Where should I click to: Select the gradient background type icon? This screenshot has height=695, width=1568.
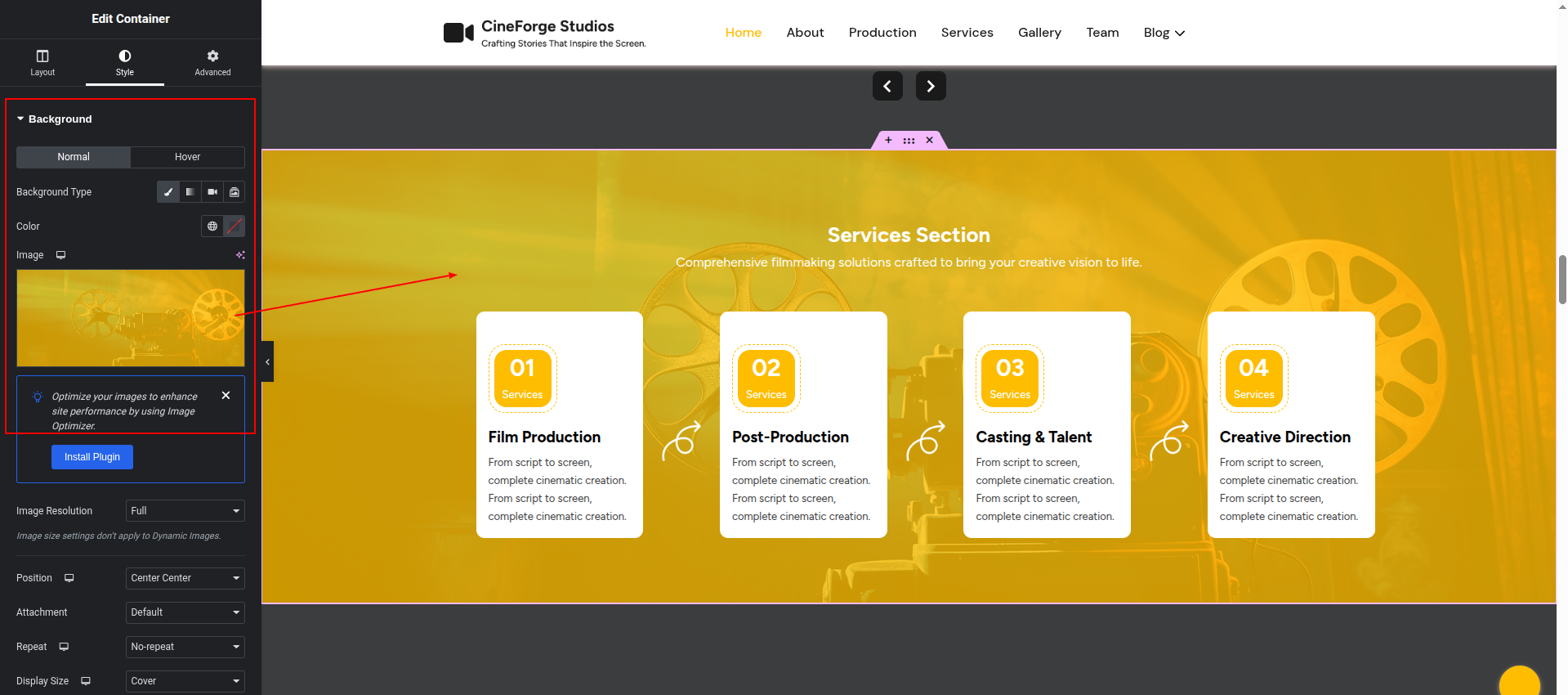(190, 192)
